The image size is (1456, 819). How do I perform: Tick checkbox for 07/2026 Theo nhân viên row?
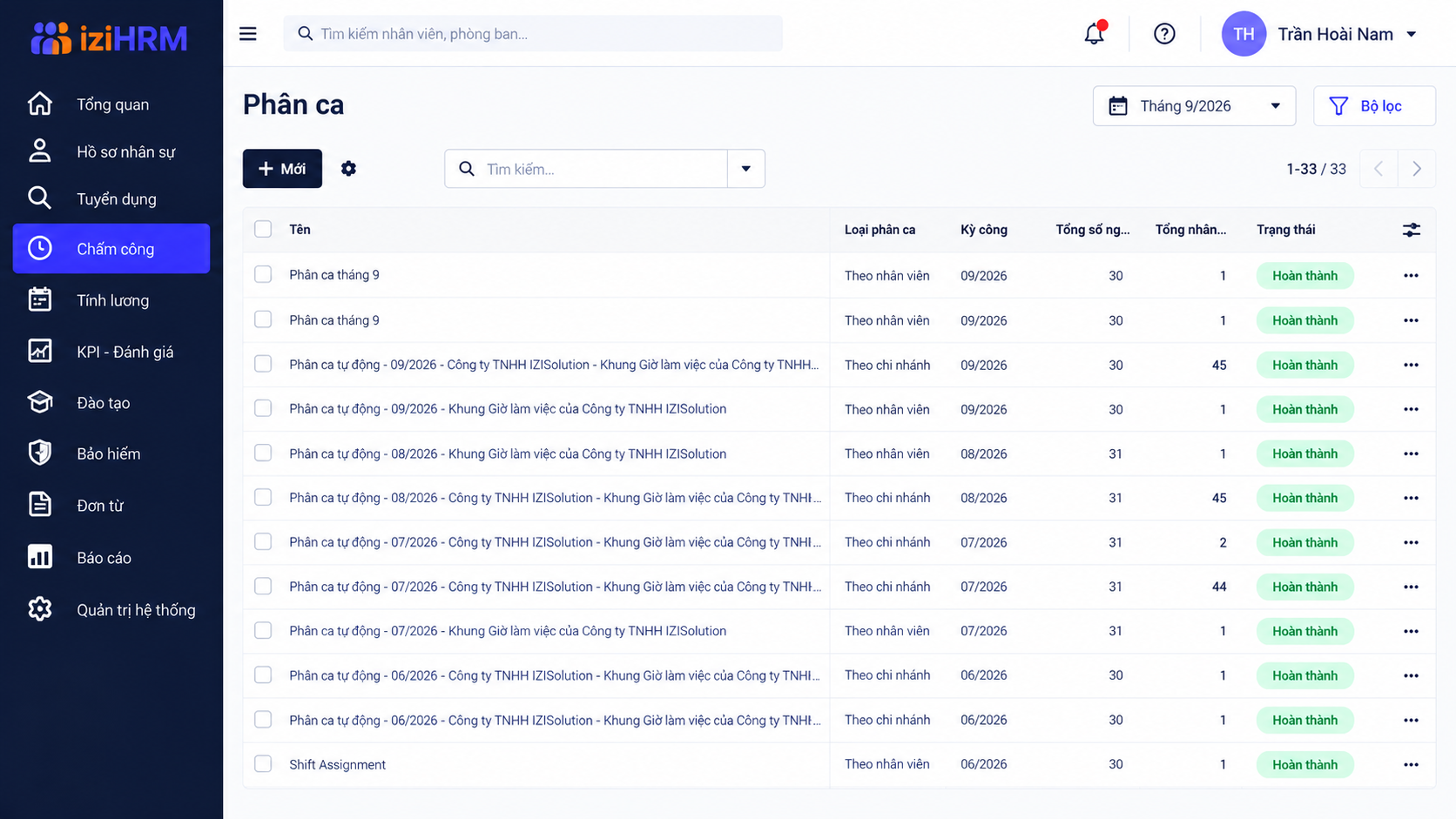263,630
